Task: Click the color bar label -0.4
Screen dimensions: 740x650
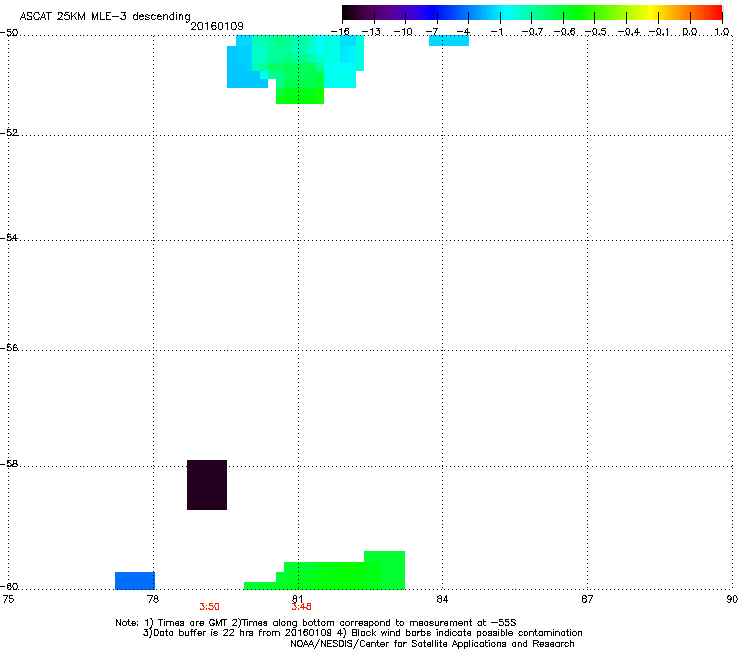Action: click(x=629, y=32)
